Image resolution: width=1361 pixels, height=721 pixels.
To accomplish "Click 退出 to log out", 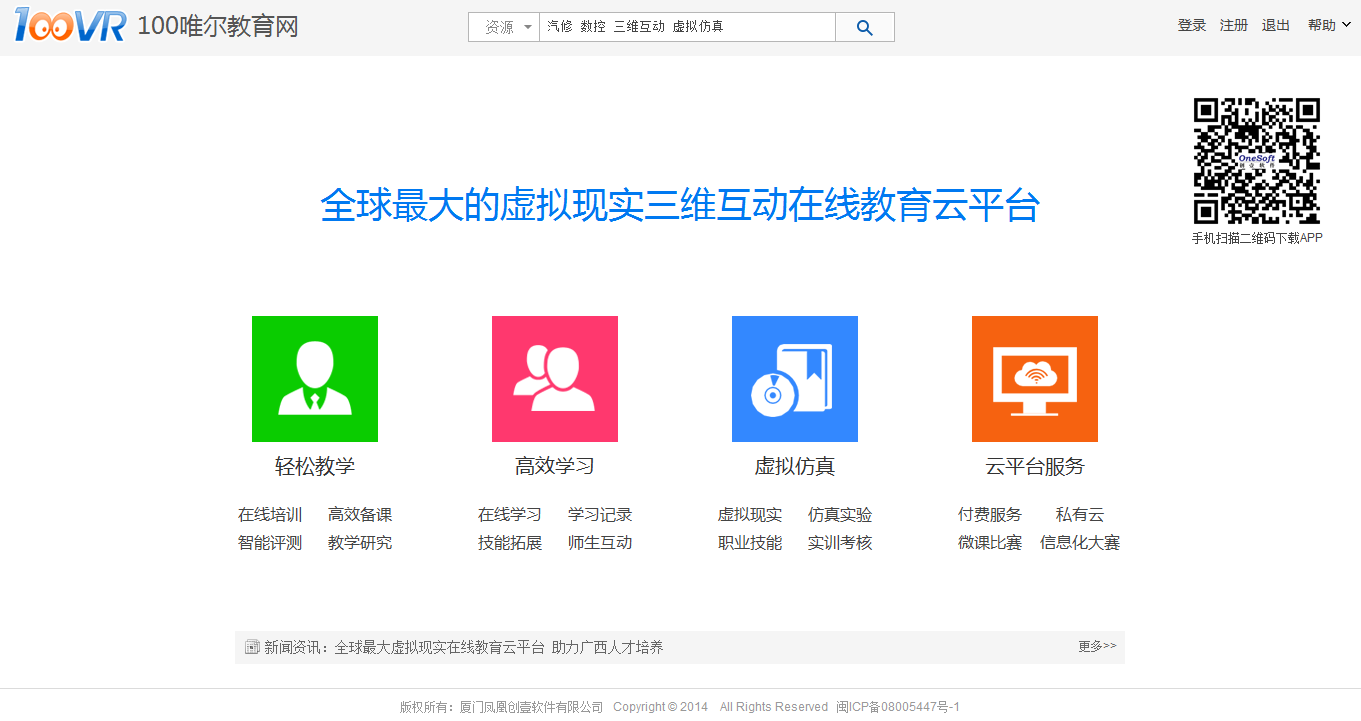I will click(x=1276, y=26).
